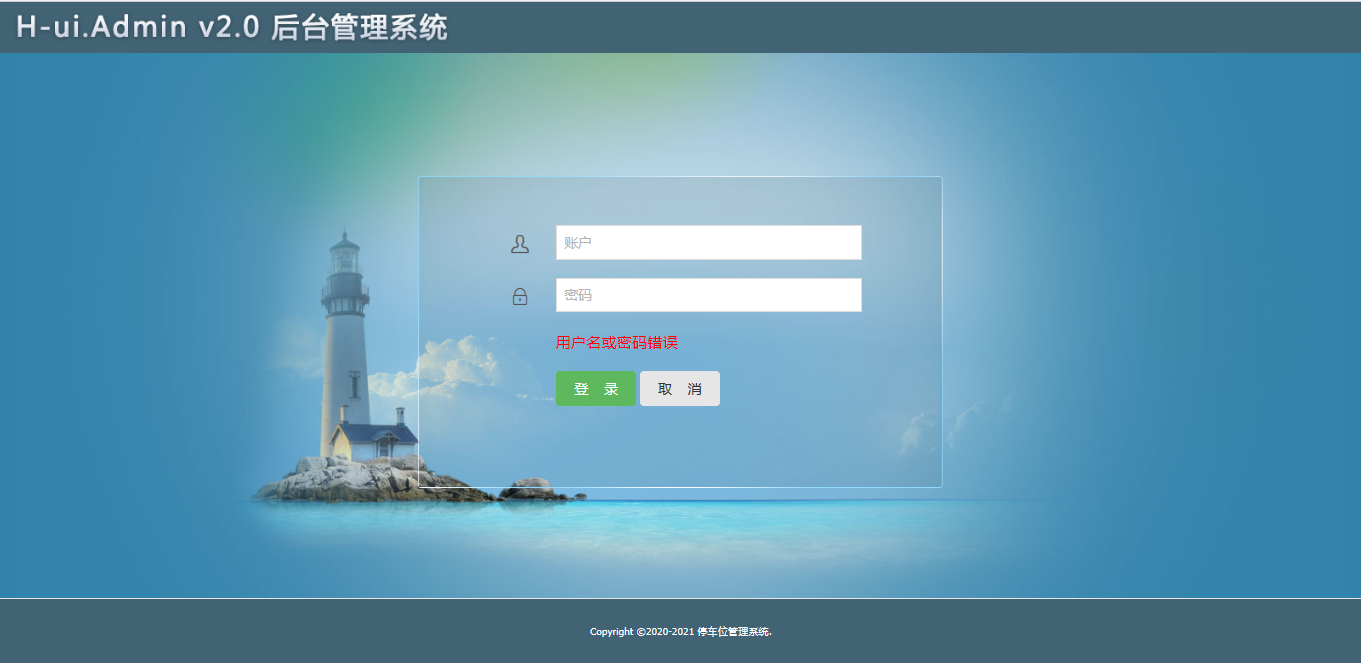The width and height of the screenshot is (1361, 663).
Task: Click the padlock icon beside password field
Action: click(520, 296)
